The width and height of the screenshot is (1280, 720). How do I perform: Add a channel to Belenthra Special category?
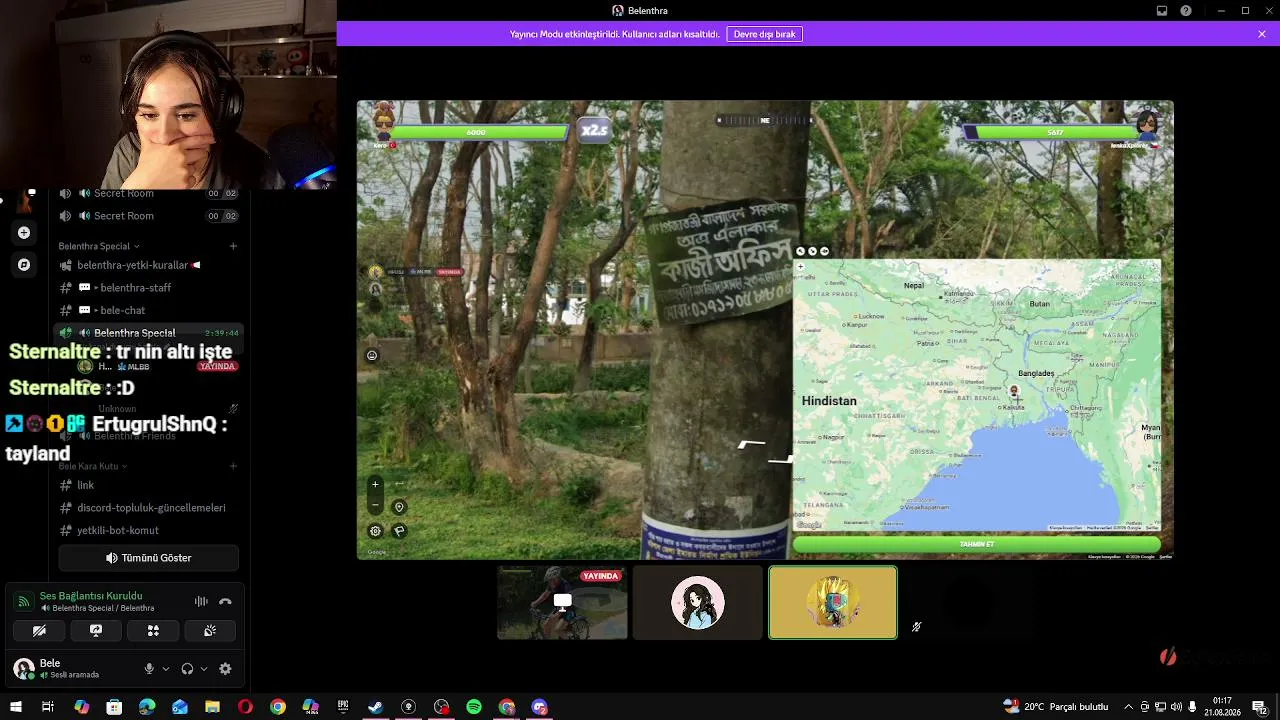[233, 246]
